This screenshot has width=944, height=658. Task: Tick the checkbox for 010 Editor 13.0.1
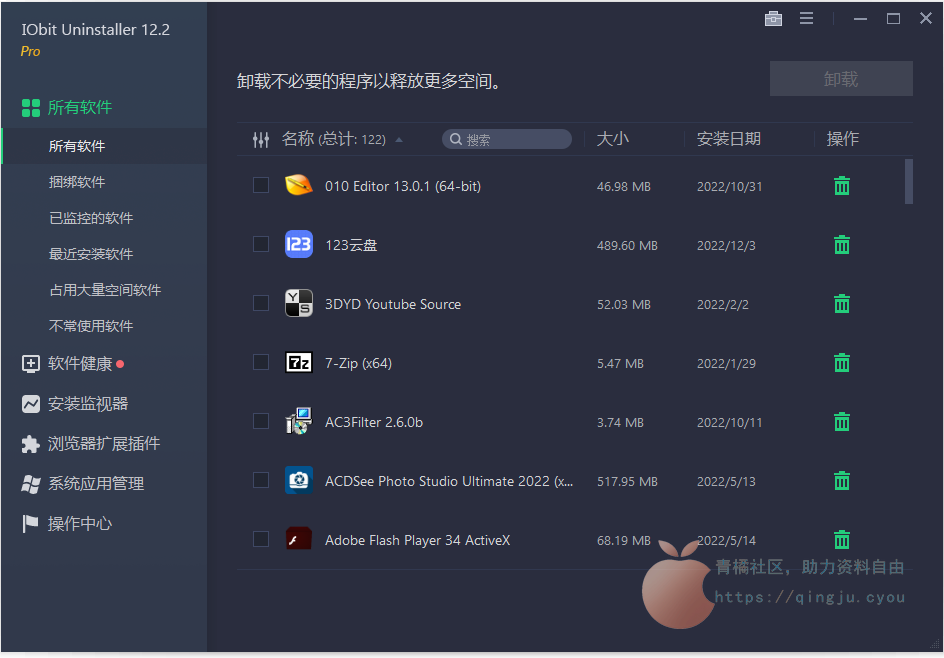[x=261, y=185]
